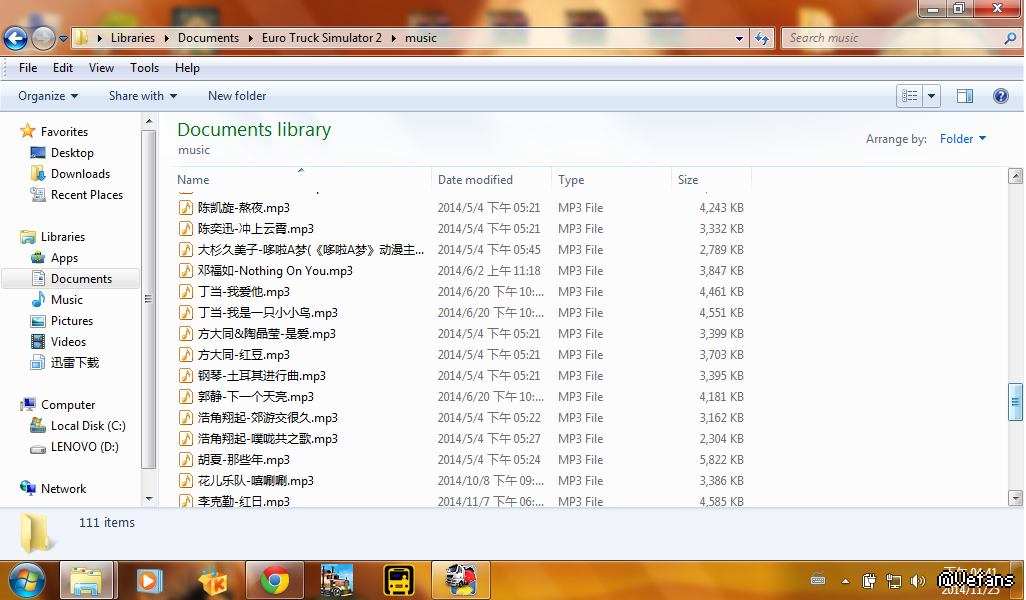Screen dimensions: 1026x600
Task: Sort by the Type column header
Action: coord(611,180)
